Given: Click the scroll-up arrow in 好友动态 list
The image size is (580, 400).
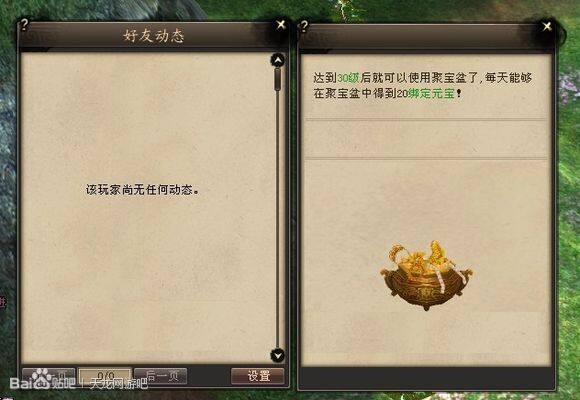Looking at the screenshot, I should point(277,60).
